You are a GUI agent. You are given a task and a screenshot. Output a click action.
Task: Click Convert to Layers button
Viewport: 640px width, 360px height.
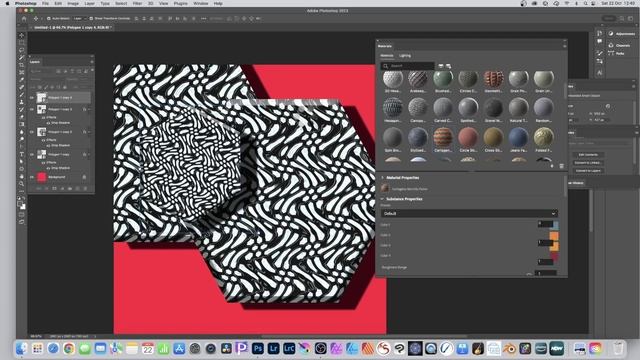[x=588, y=171]
